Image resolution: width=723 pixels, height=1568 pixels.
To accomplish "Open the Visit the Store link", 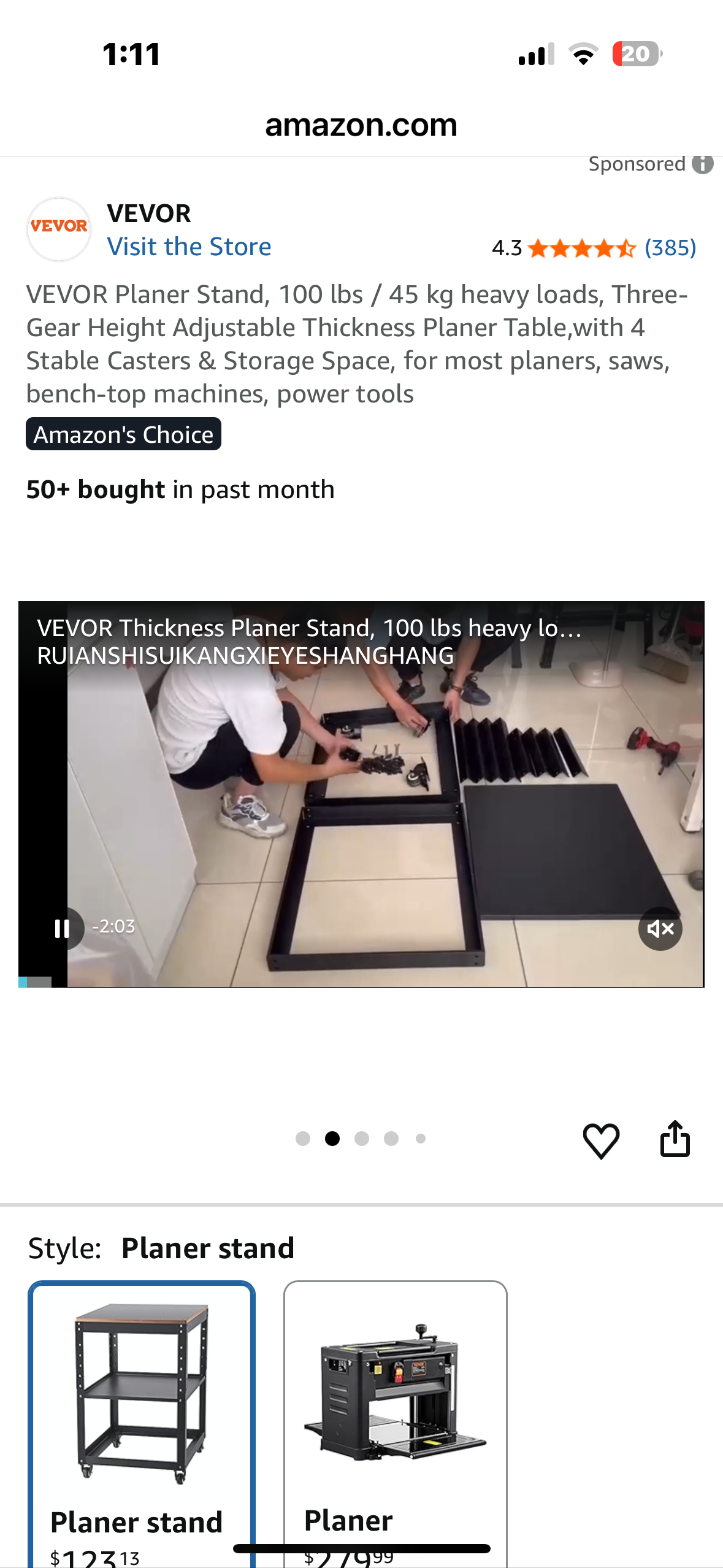I will coord(189,247).
